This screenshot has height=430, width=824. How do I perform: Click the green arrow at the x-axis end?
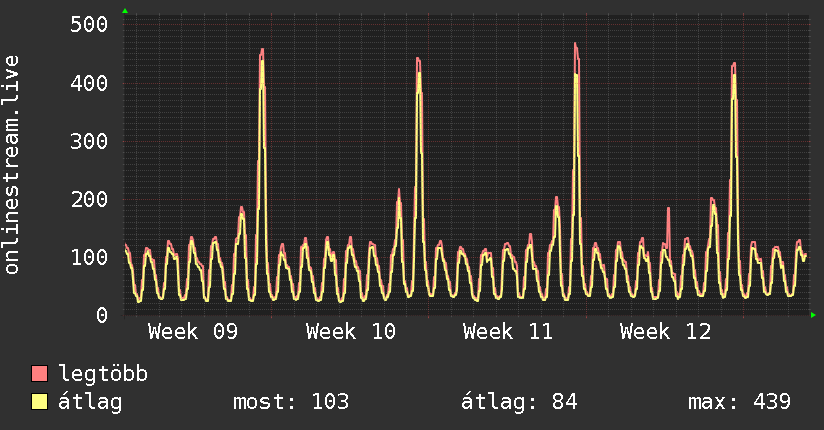point(813,315)
